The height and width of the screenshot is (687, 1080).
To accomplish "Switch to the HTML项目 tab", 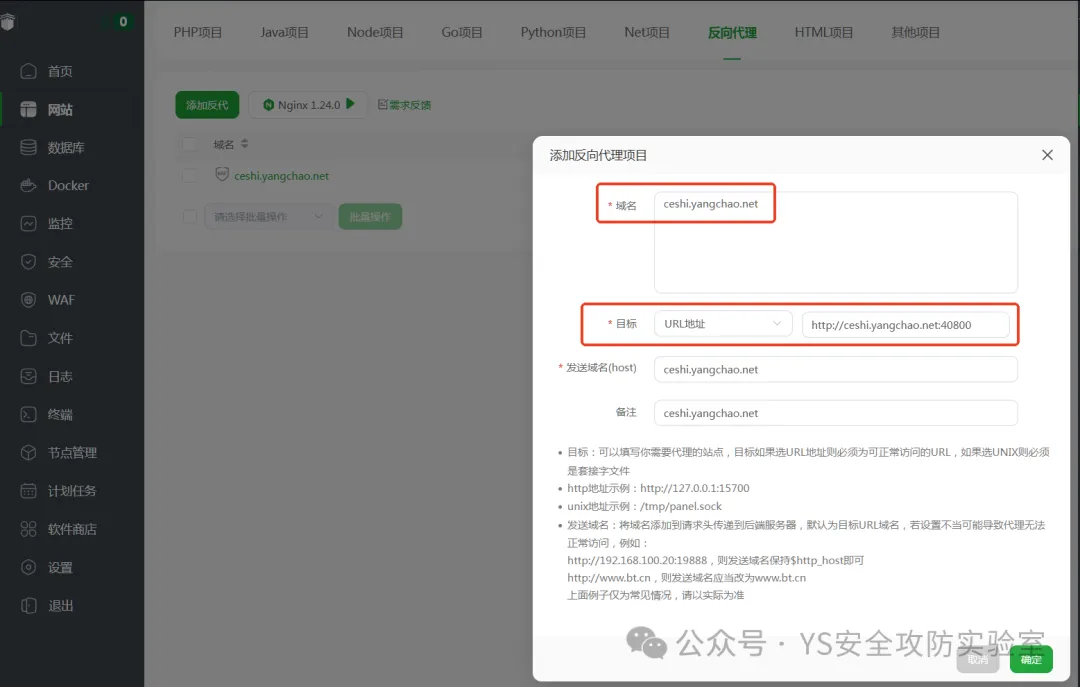I will [x=824, y=32].
